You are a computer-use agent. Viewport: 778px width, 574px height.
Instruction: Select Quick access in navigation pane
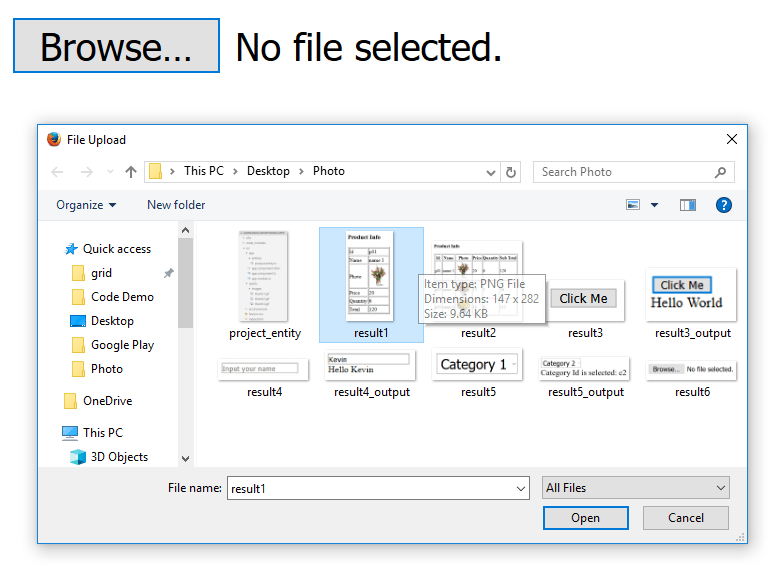tap(108, 249)
